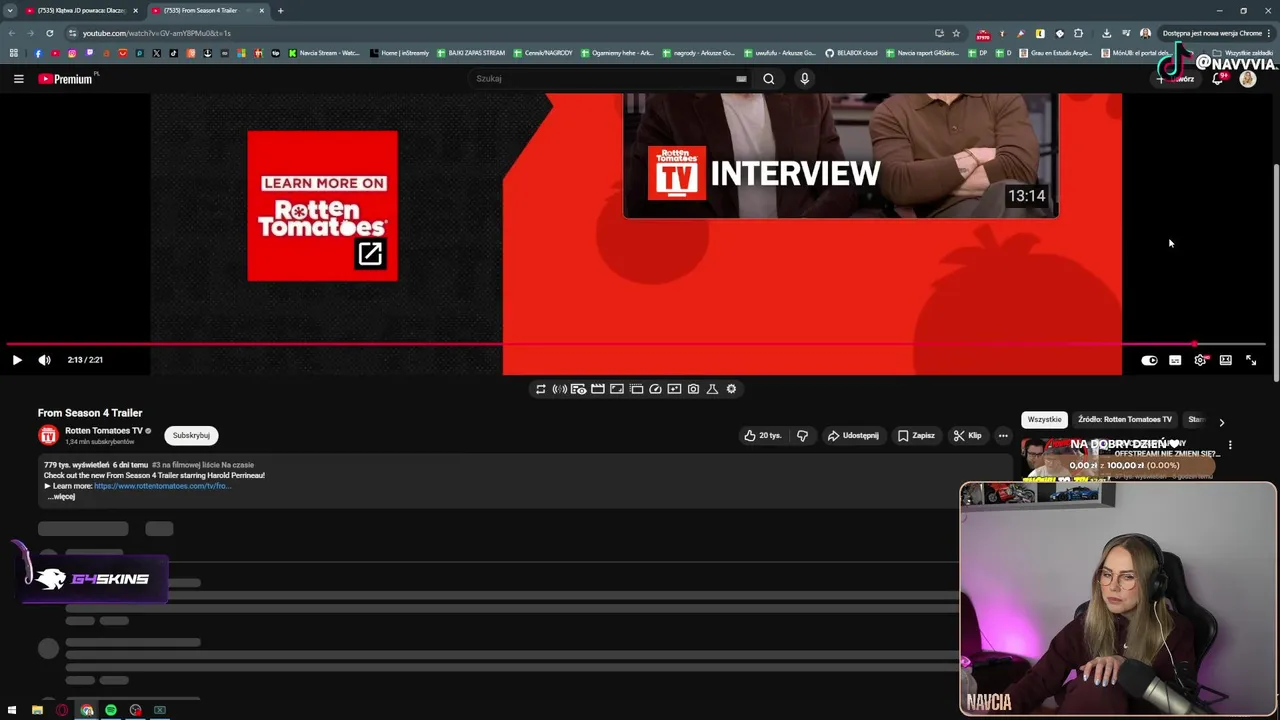1280x720 pixels.
Task: Open the three-dot more actions menu
Action: pyautogui.click(x=1003, y=436)
